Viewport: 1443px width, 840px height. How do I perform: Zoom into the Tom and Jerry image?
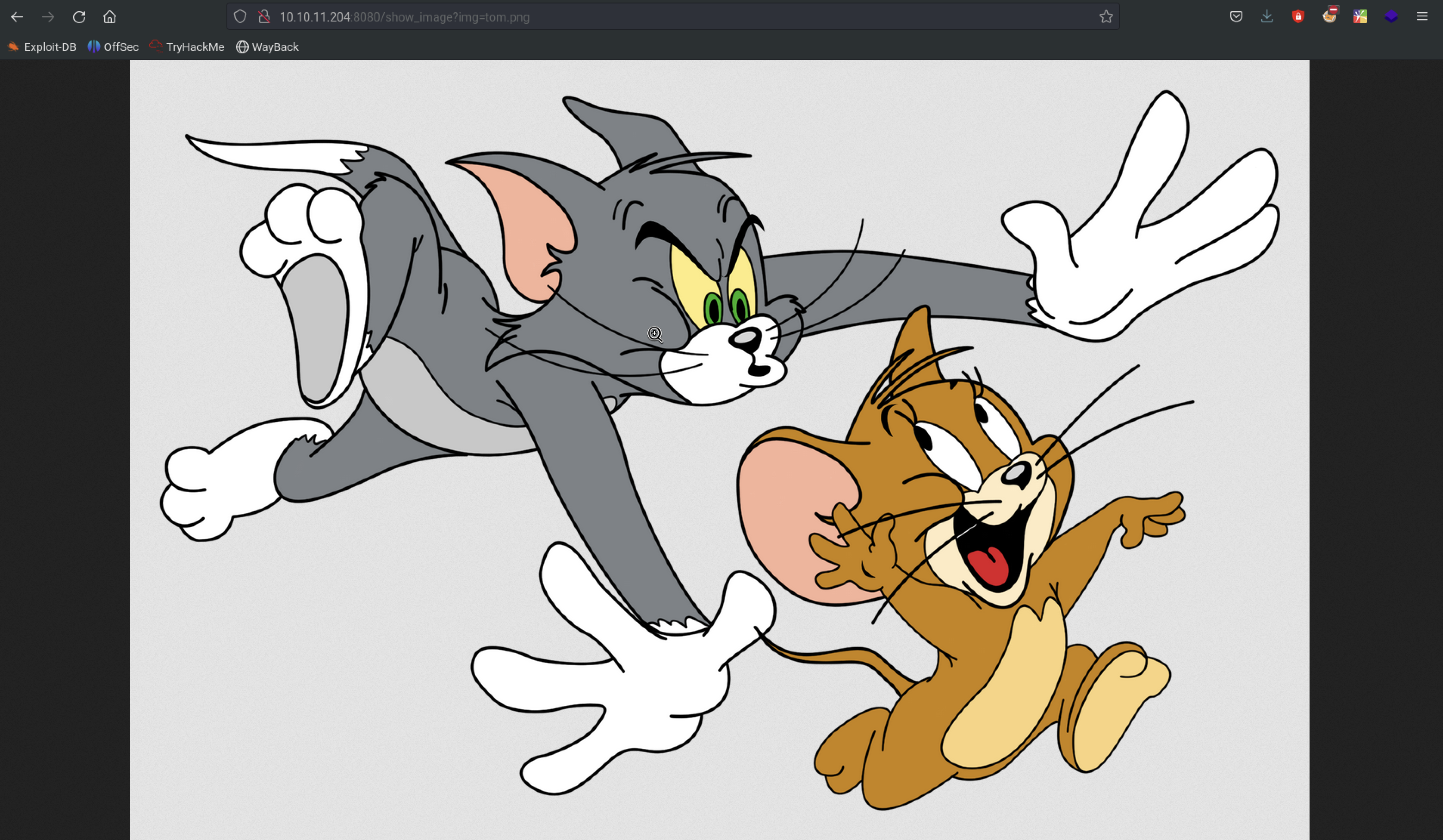[719, 450]
